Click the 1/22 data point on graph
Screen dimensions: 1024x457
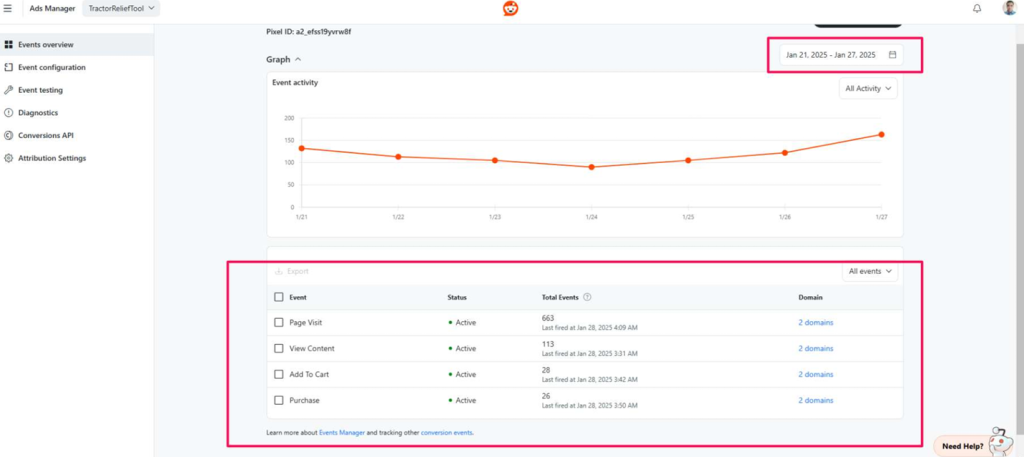[x=398, y=157]
